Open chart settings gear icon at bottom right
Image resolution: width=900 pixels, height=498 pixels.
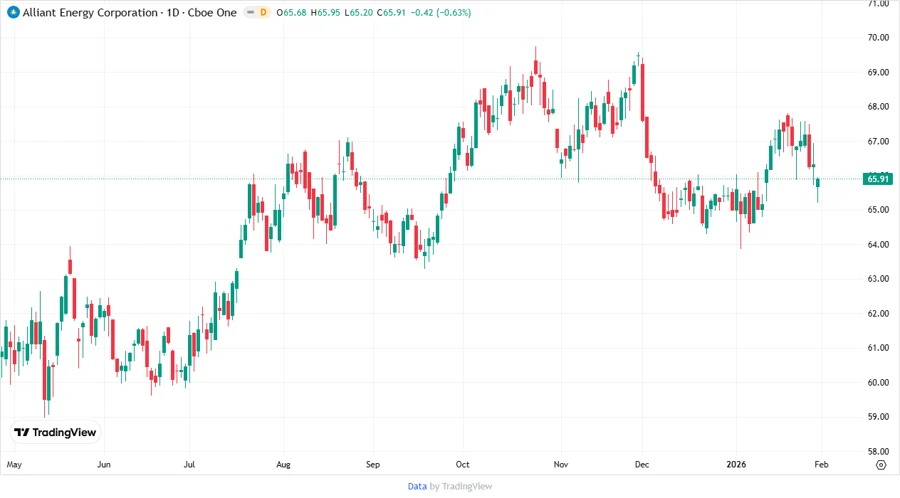881,465
